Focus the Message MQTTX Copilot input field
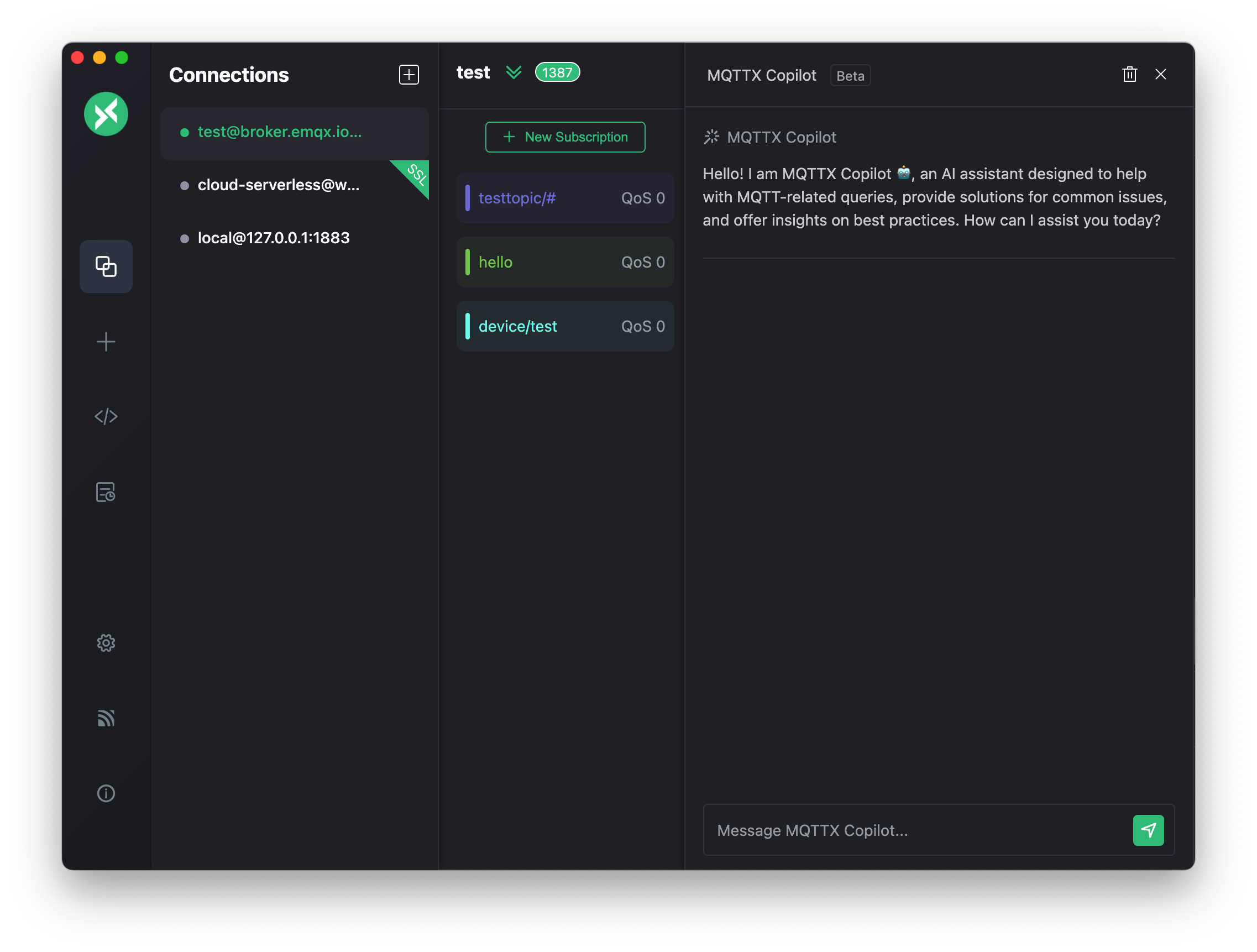The image size is (1257, 952). [915, 830]
